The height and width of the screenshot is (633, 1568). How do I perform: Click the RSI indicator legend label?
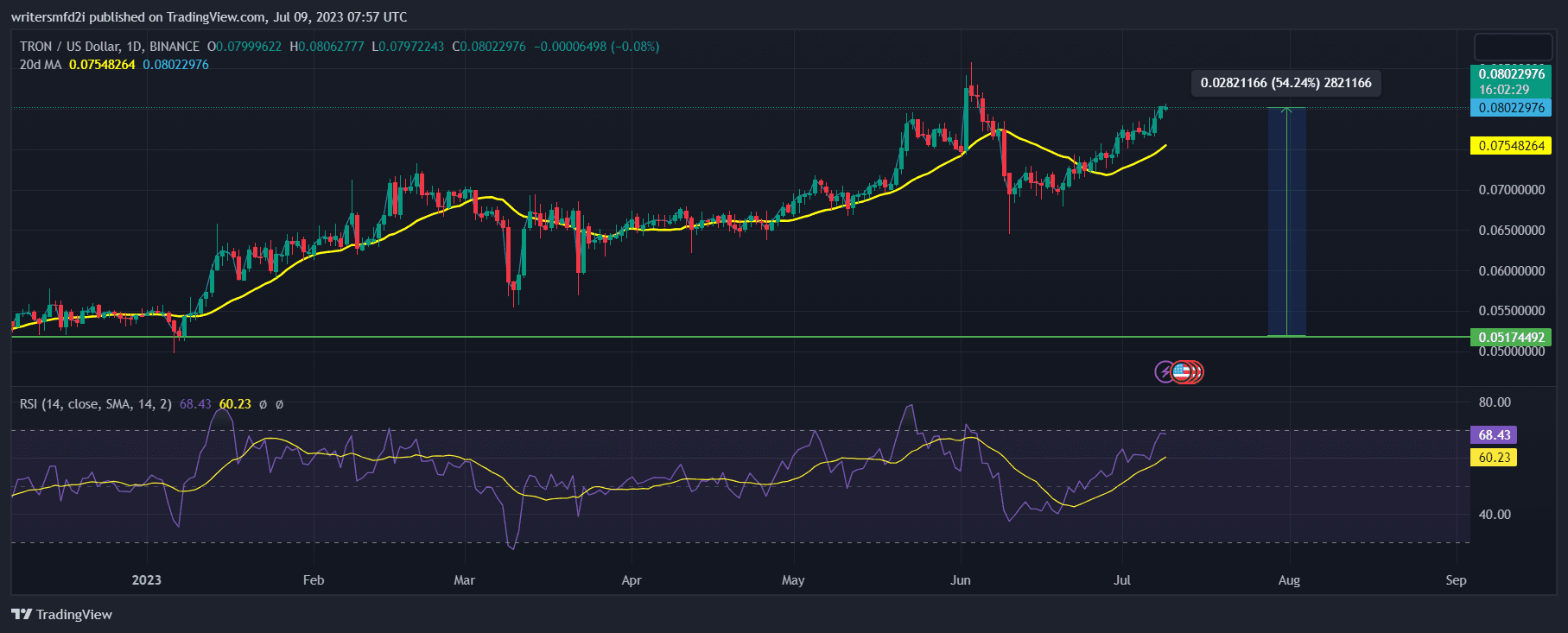(x=95, y=404)
